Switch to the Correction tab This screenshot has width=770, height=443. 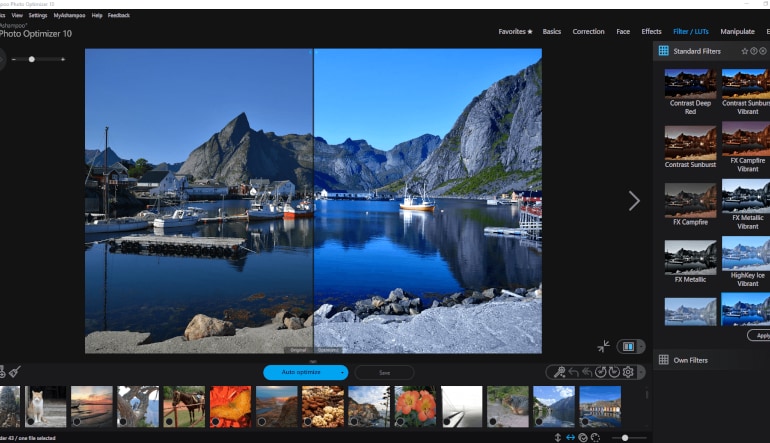click(x=588, y=31)
